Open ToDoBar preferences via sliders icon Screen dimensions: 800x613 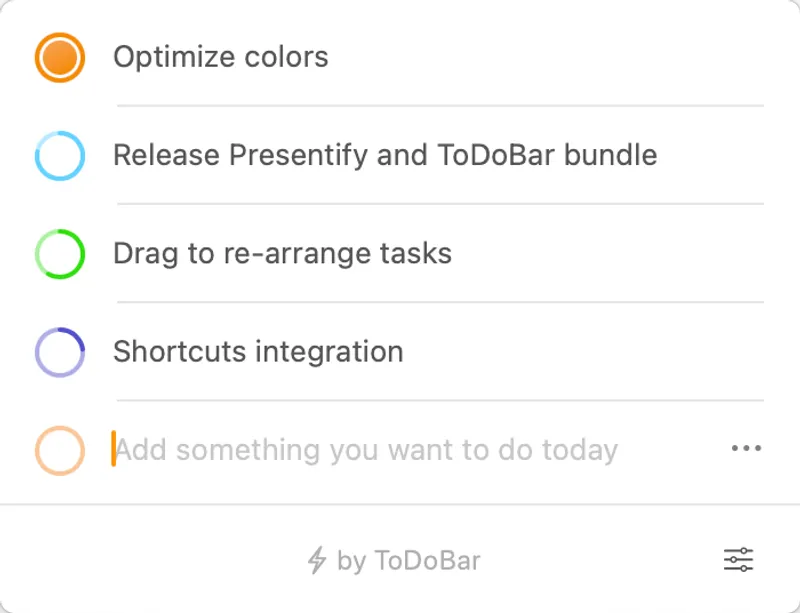(x=738, y=560)
